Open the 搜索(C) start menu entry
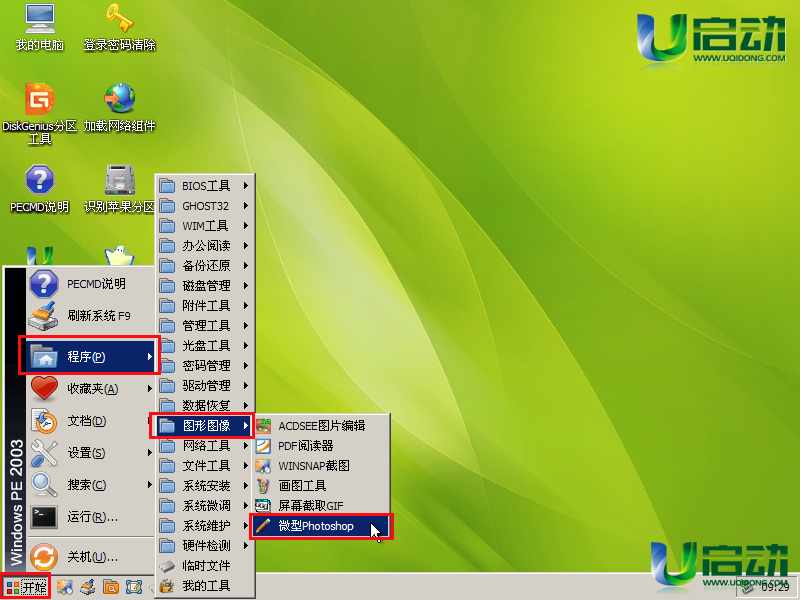The image size is (800, 600). pyautogui.click(x=90, y=485)
